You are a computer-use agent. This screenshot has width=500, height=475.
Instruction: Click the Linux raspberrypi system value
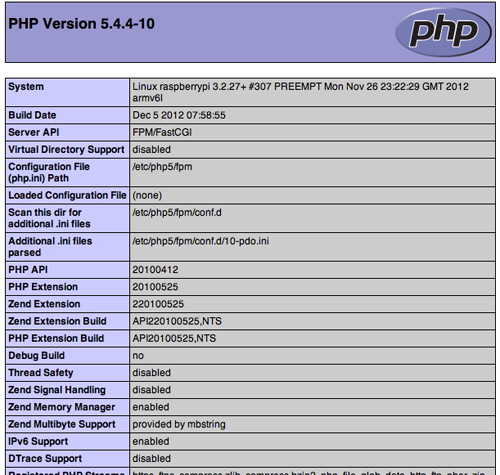click(x=300, y=92)
